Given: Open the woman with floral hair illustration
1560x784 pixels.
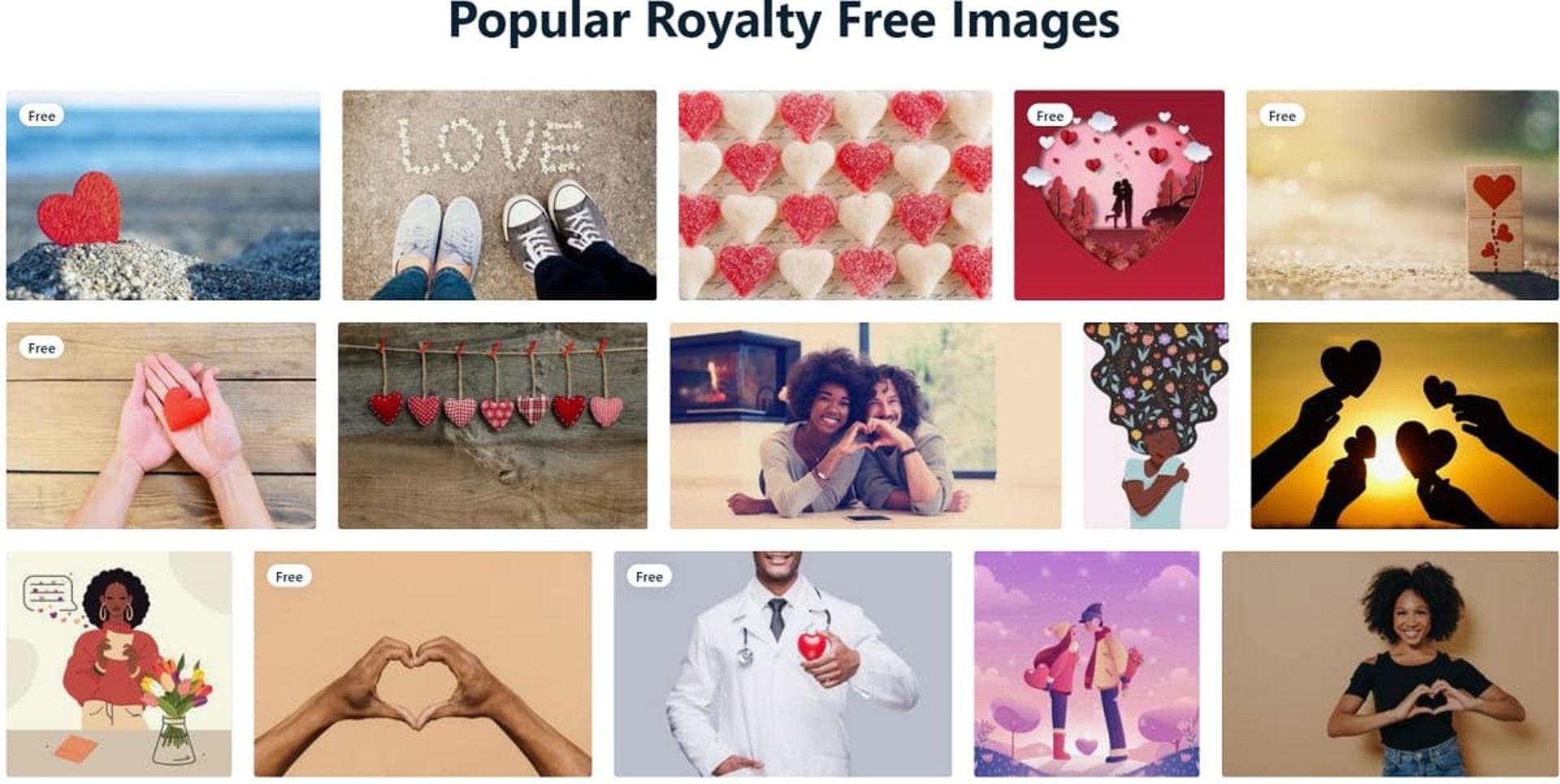Looking at the screenshot, I should tap(1155, 426).
